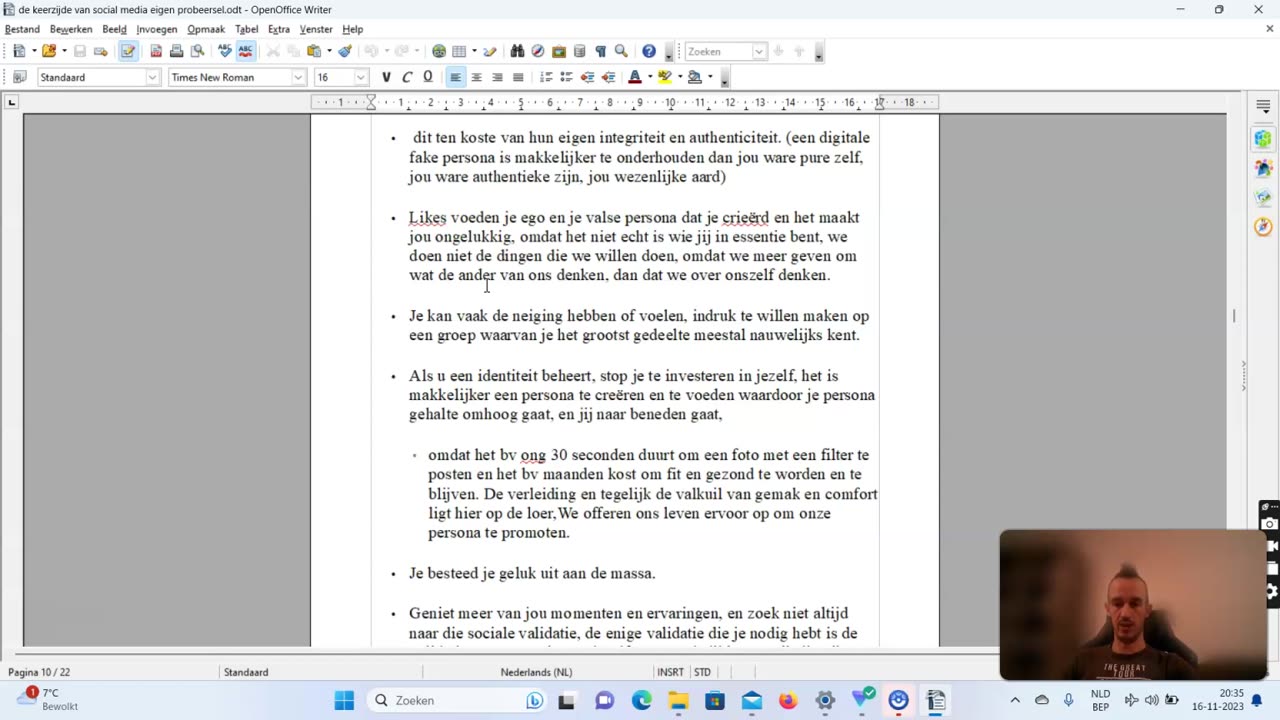Viewport: 1280px width, 720px height.
Task: Set Justified paragraph alignment
Action: click(x=518, y=77)
